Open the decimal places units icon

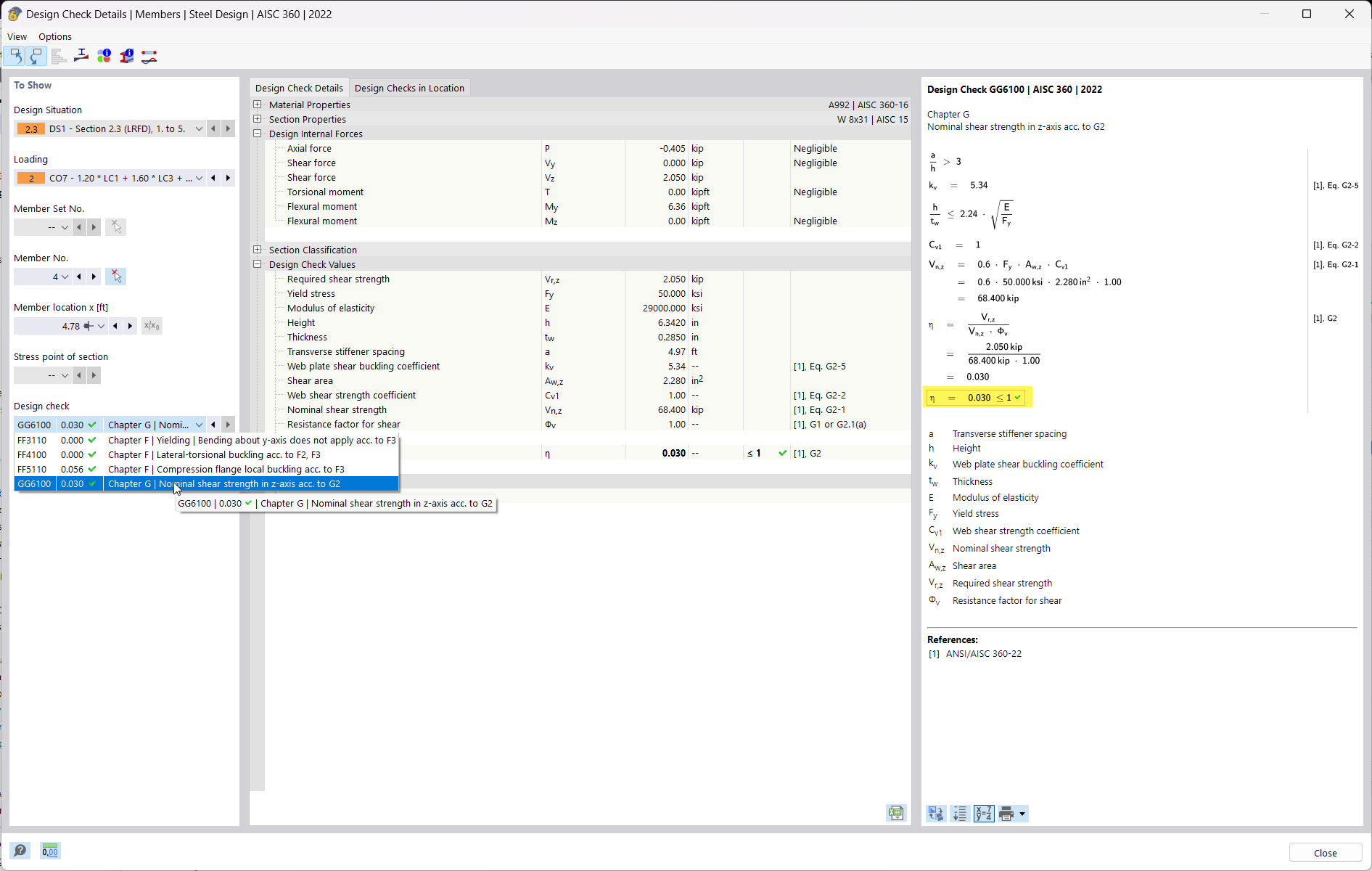50,851
